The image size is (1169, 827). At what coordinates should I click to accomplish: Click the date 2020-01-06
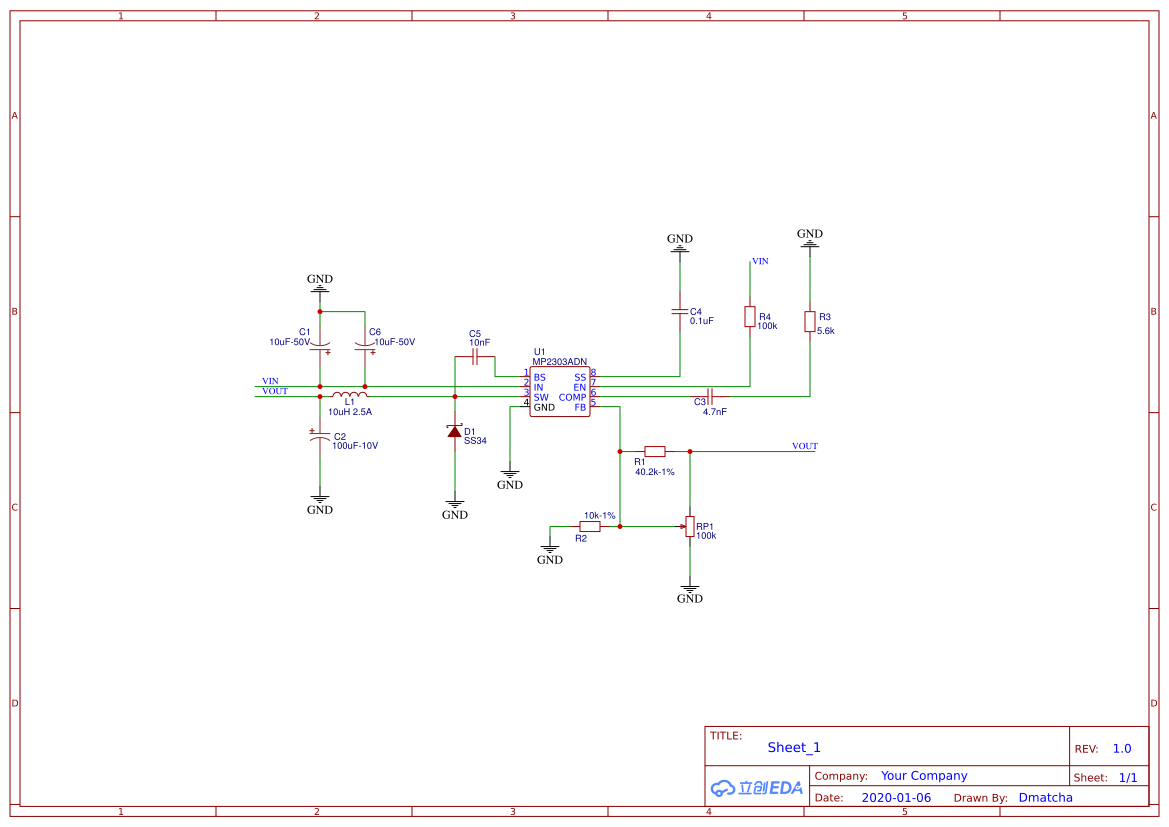pos(896,798)
